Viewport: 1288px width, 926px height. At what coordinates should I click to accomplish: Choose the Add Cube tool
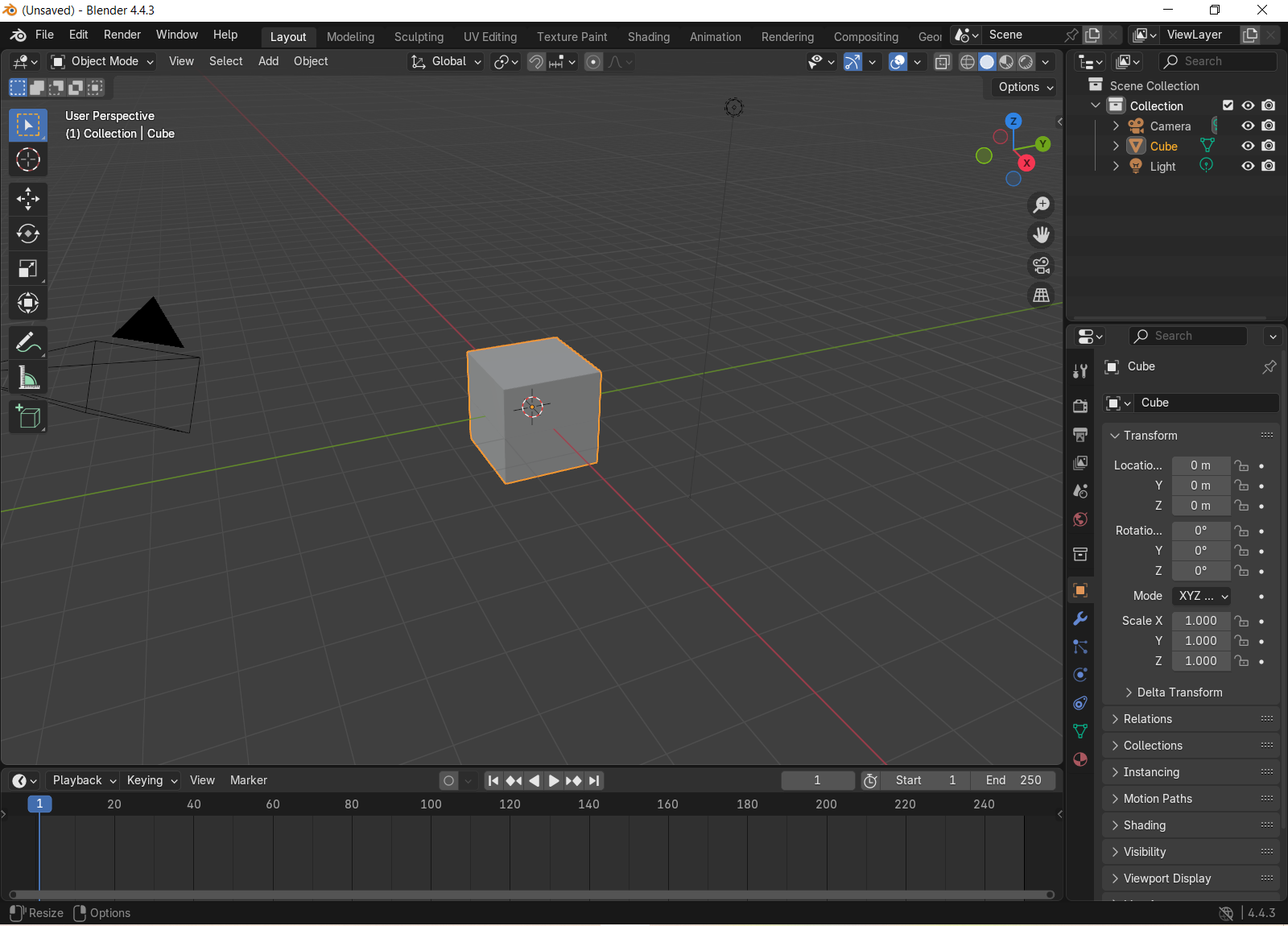(x=28, y=417)
